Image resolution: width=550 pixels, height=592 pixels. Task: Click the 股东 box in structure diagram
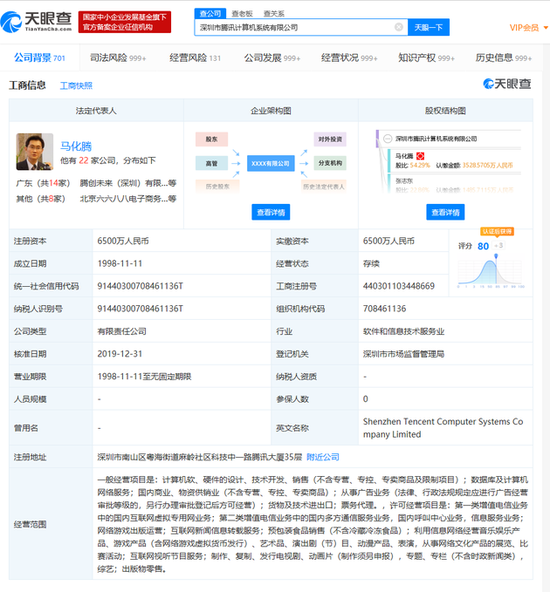click(x=211, y=139)
